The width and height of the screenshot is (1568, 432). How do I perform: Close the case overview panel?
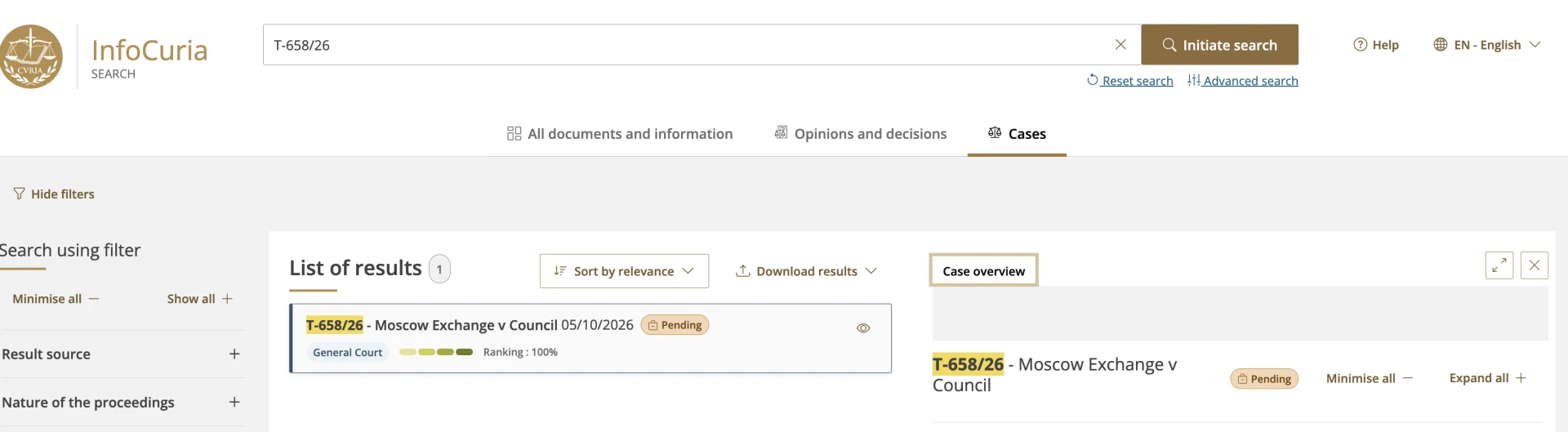click(x=1535, y=265)
